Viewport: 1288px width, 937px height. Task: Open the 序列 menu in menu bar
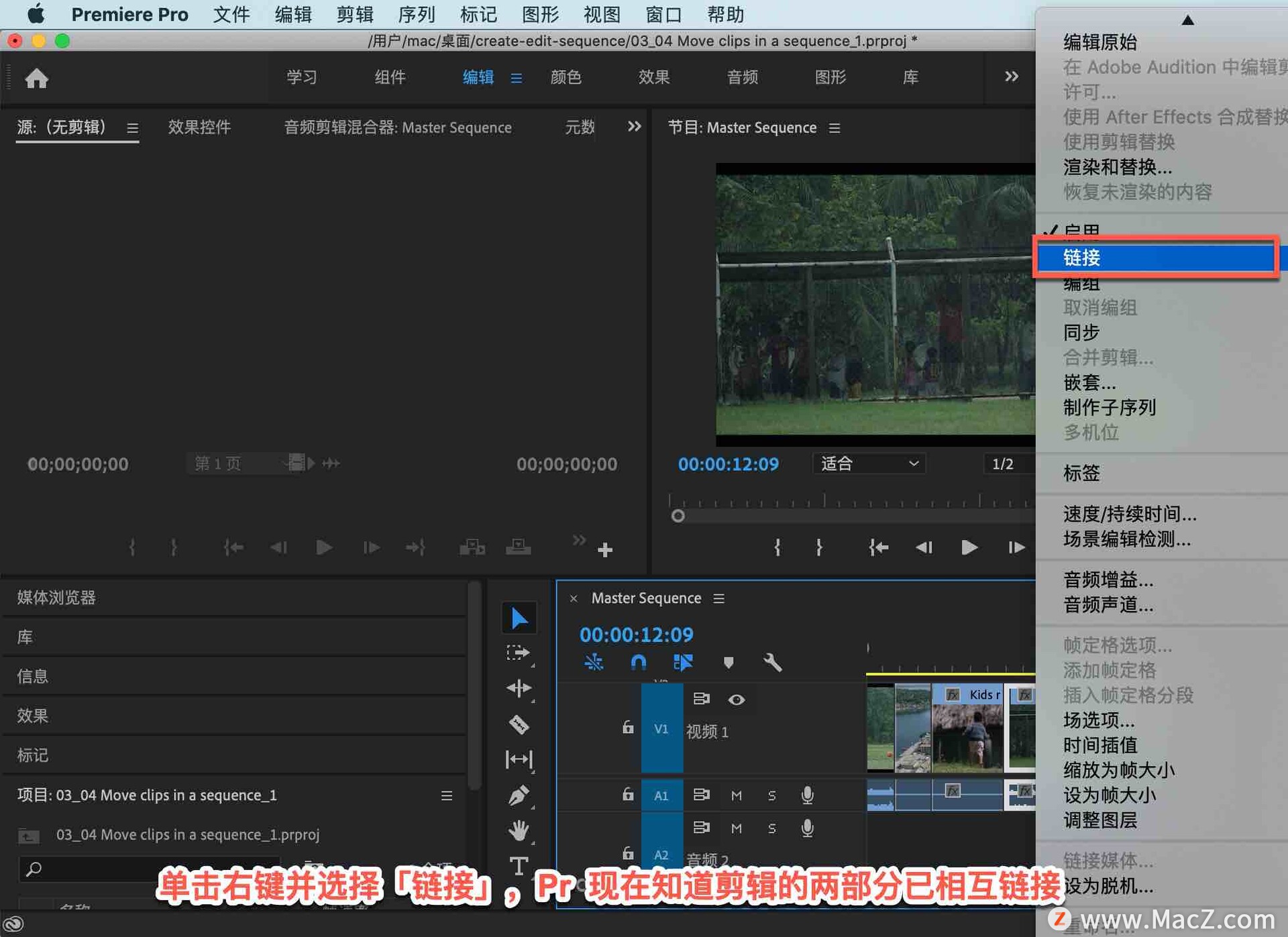pos(416,14)
